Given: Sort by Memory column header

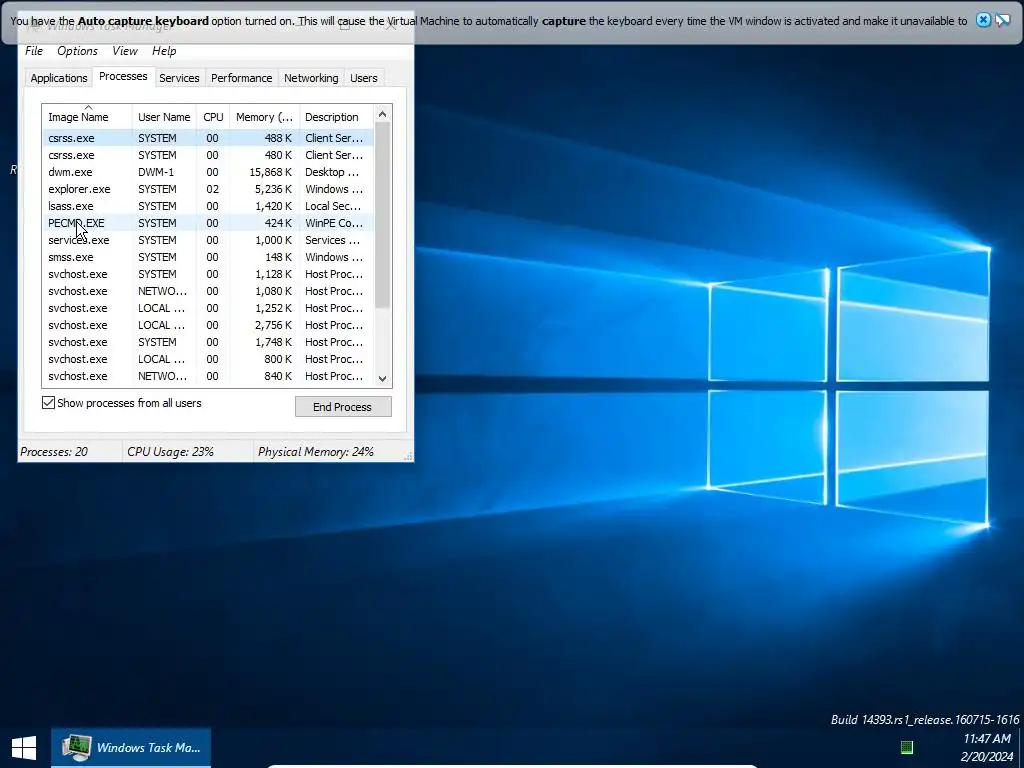Looking at the screenshot, I should (x=264, y=117).
